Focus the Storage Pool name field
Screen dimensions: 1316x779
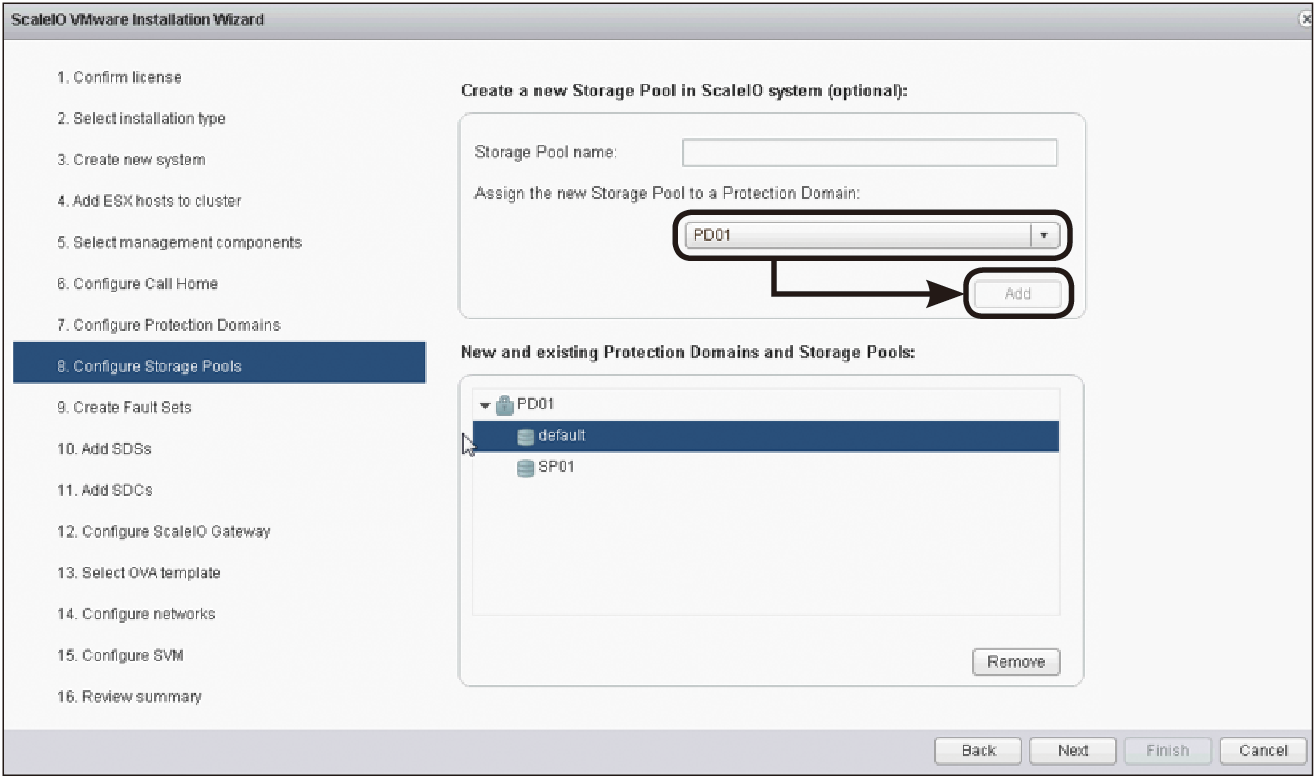click(x=869, y=153)
